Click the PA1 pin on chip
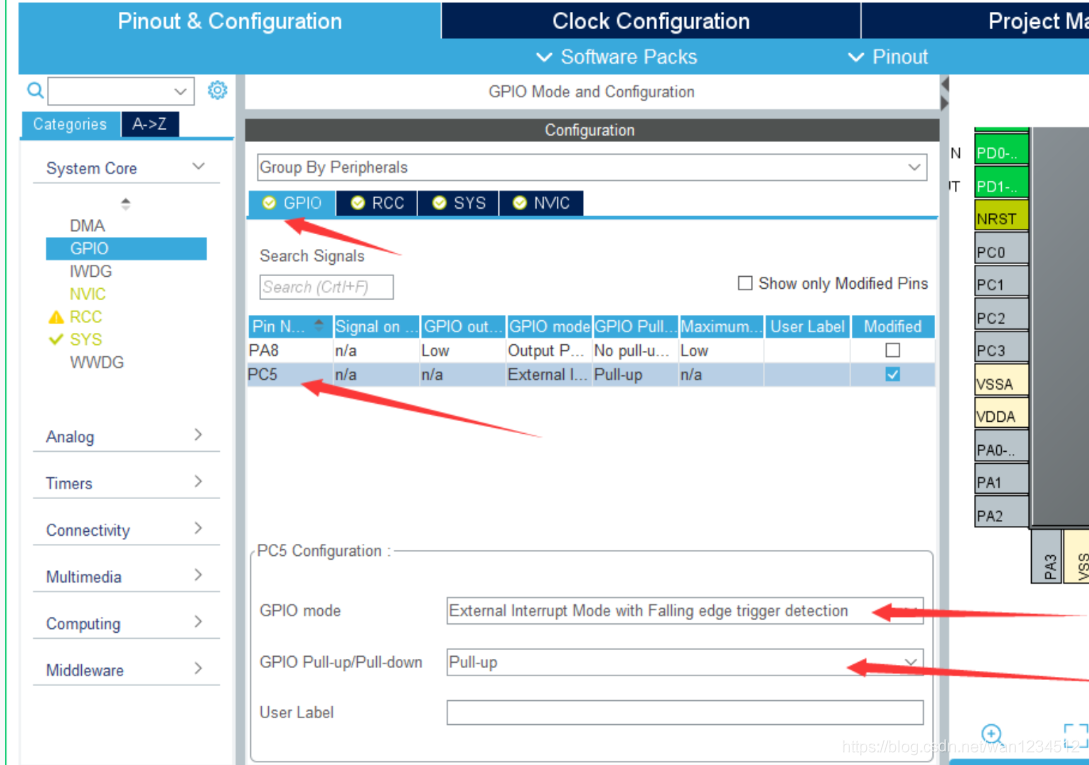The height and width of the screenshot is (765, 1089). [1001, 482]
